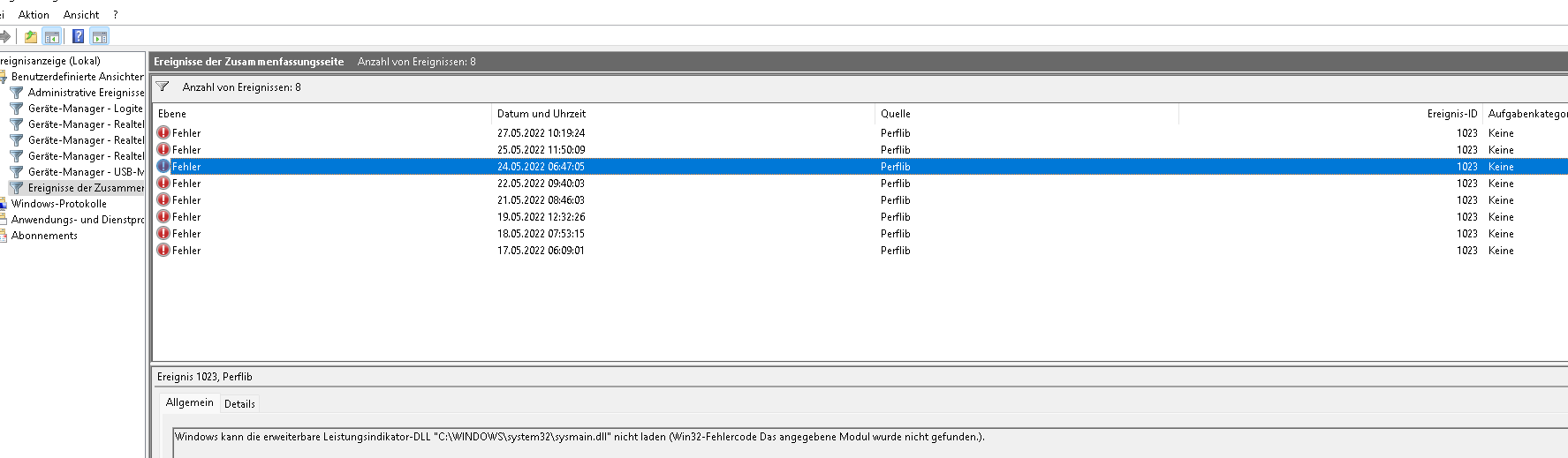Click the error icon of the 25.05.2022 event

tap(163, 149)
